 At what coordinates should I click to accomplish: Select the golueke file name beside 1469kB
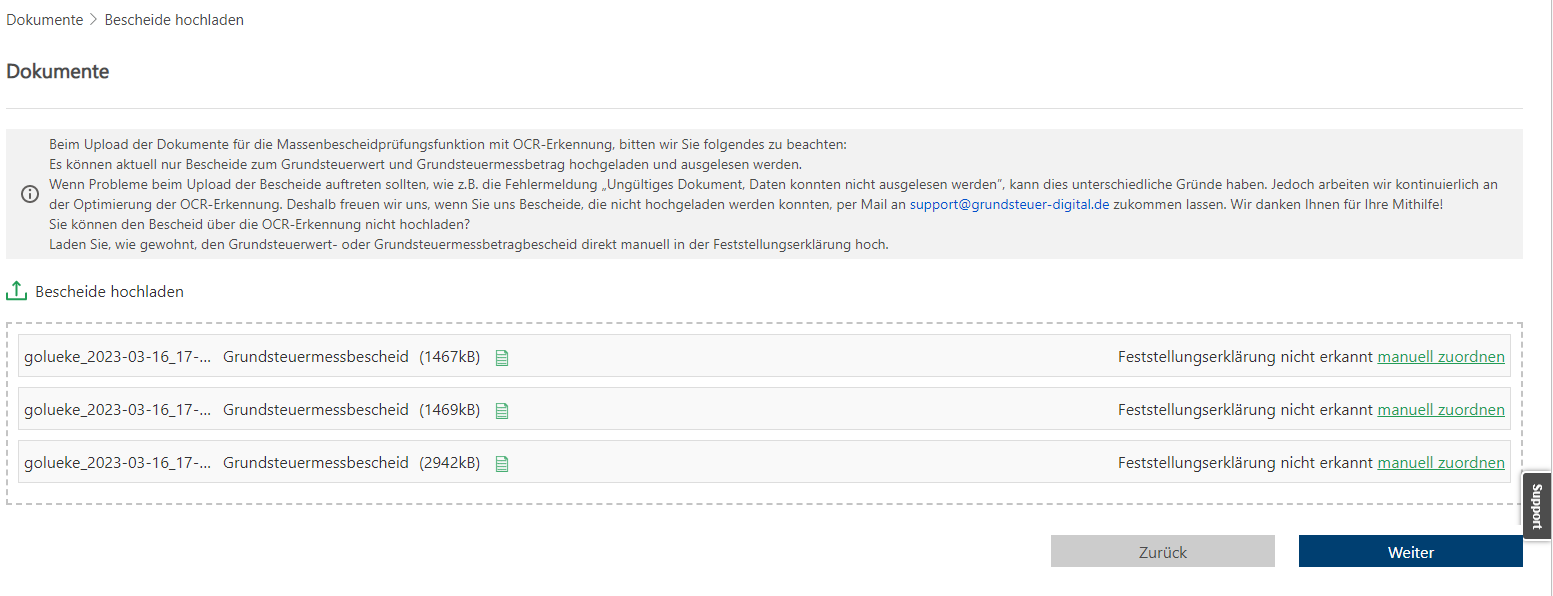click(118, 410)
